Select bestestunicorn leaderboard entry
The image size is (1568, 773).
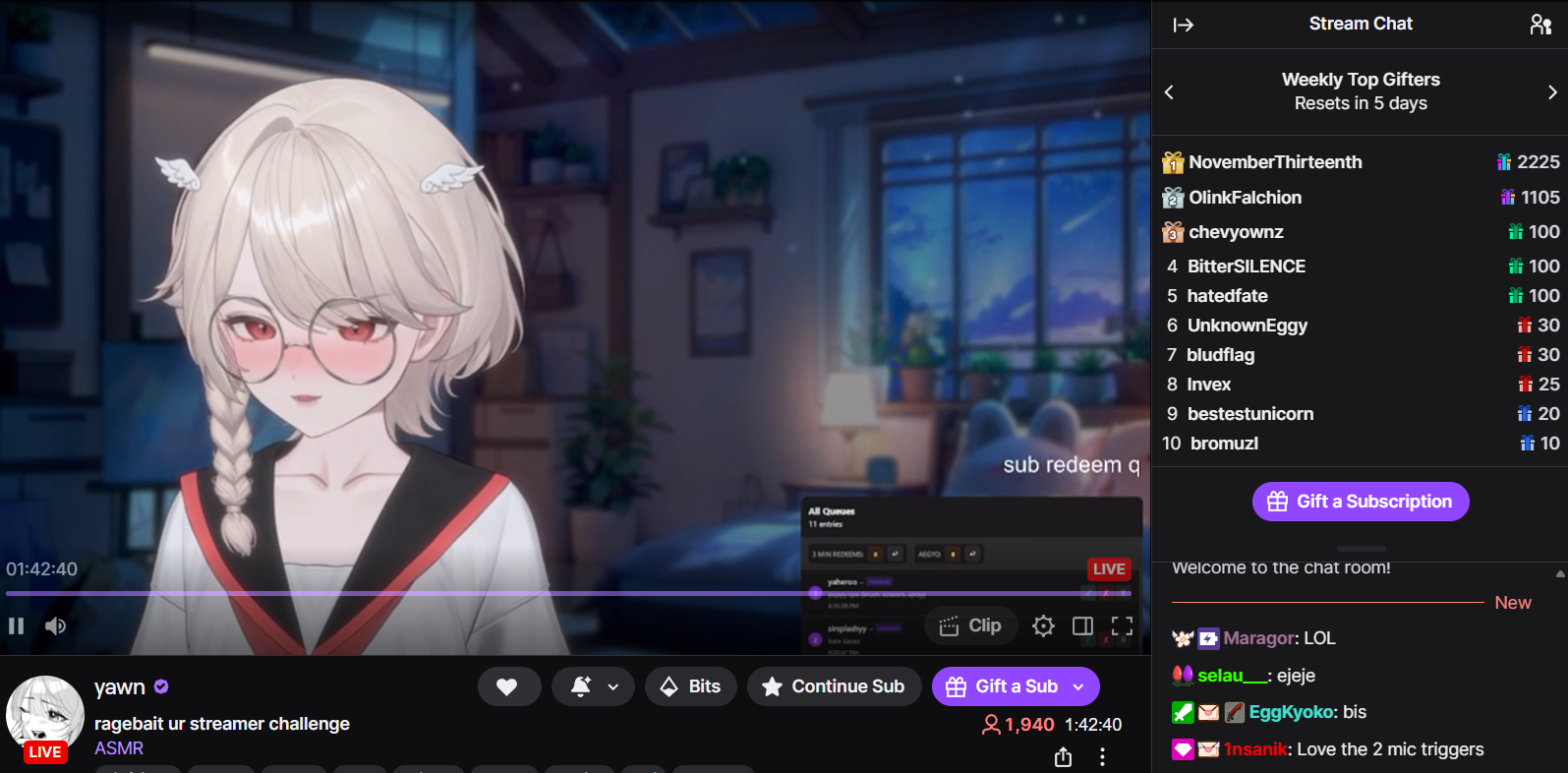point(1250,414)
